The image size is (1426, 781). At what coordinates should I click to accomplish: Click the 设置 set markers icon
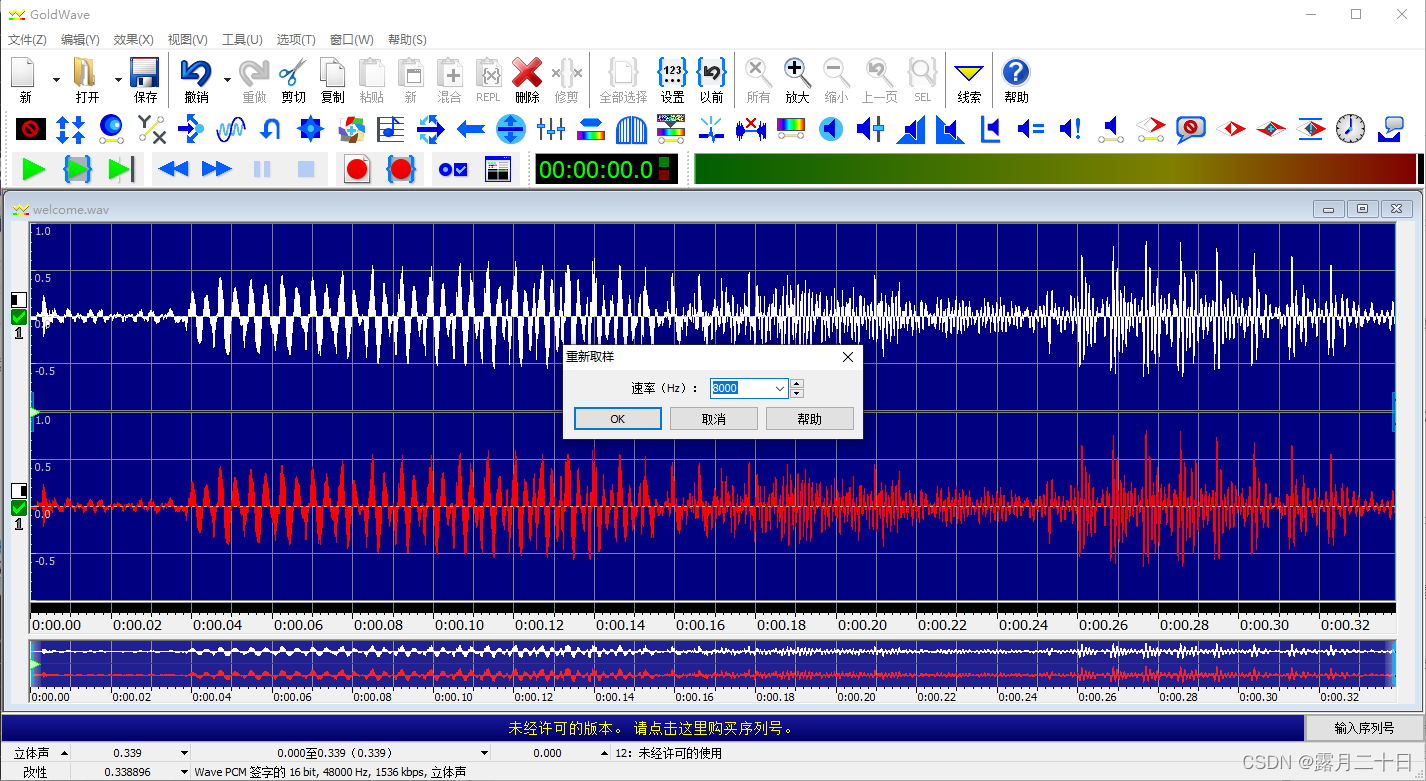click(x=672, y=73)
